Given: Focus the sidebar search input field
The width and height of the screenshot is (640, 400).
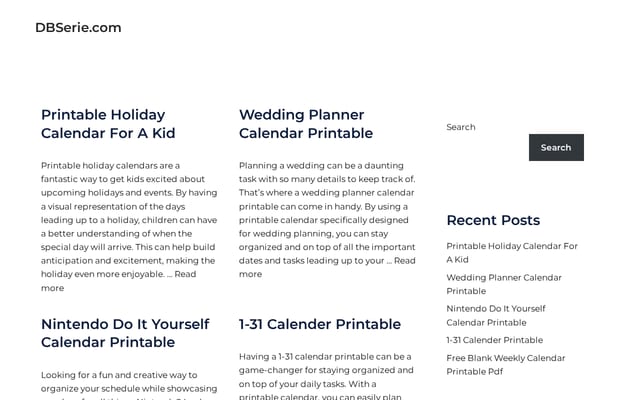Looking at the screenshot, I should pyautogui.click(x=486, y=147).
